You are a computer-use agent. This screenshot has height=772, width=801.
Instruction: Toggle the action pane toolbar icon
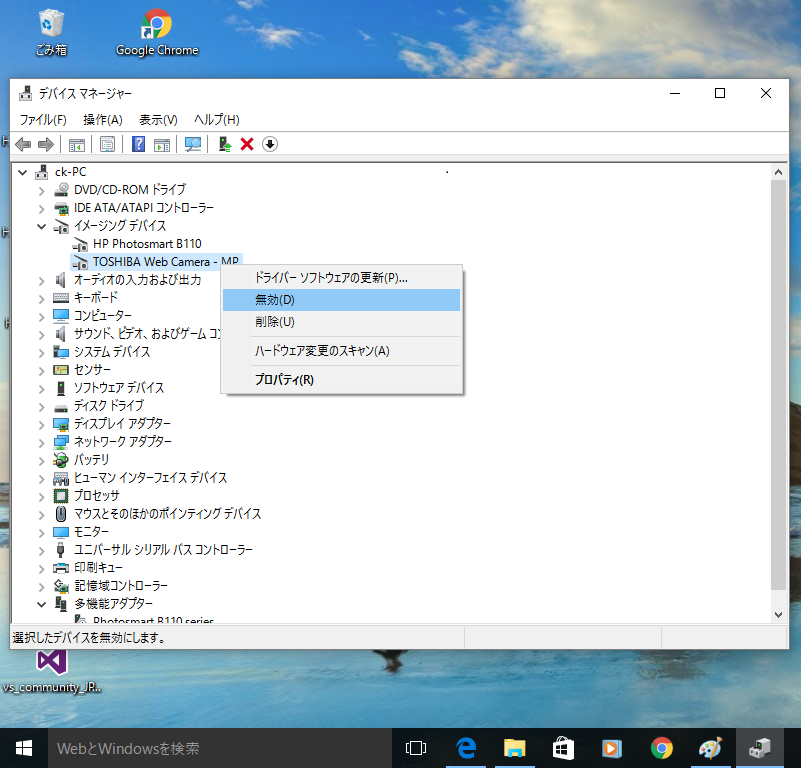click(x=162, y=145)
